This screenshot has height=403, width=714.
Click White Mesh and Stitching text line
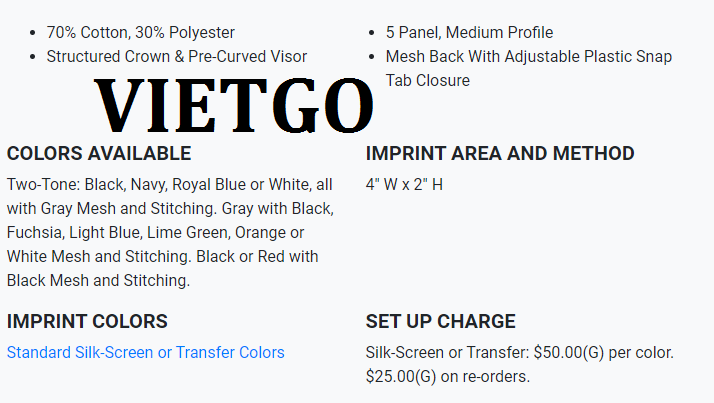[x=162, y=256]
